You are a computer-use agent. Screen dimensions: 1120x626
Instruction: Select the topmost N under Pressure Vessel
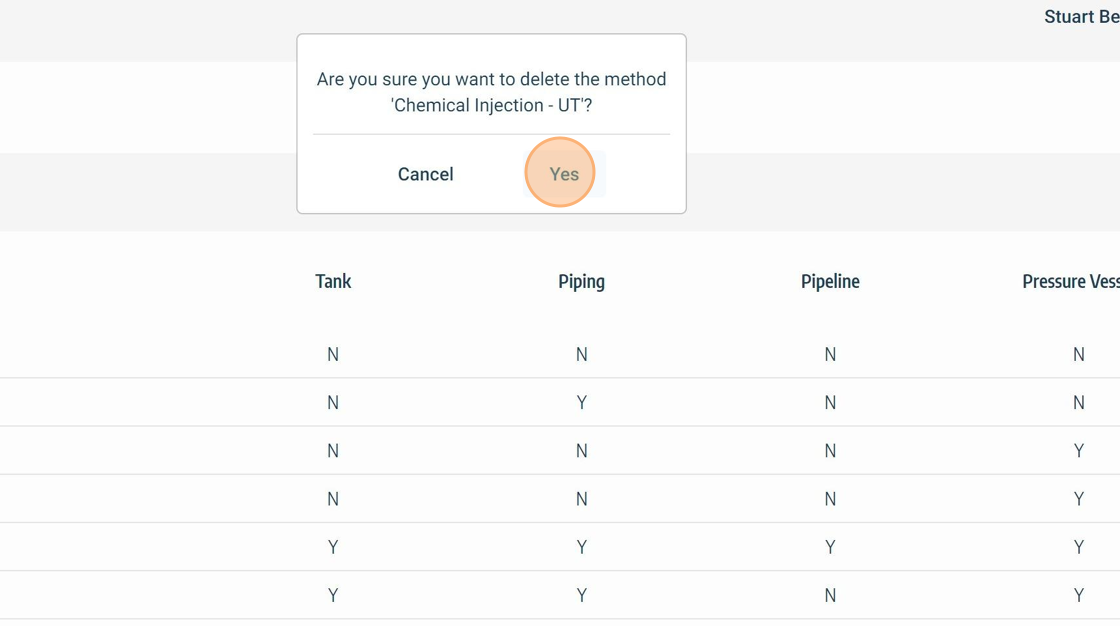(1078, 355)
